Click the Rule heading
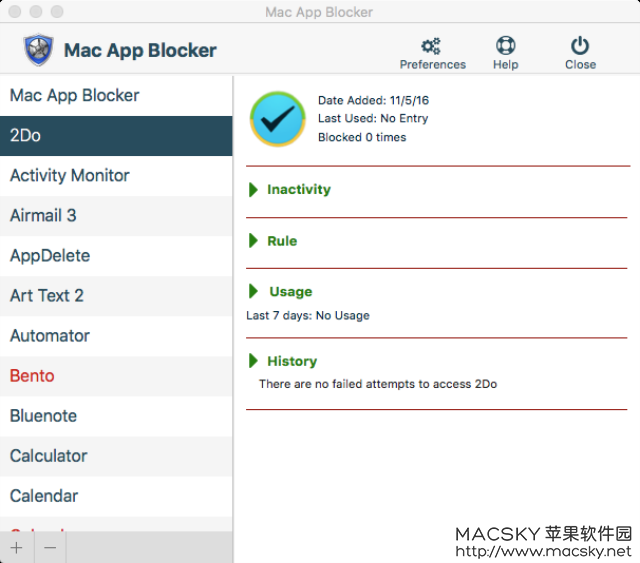640x563 pixels. click(x=282, y=241)
